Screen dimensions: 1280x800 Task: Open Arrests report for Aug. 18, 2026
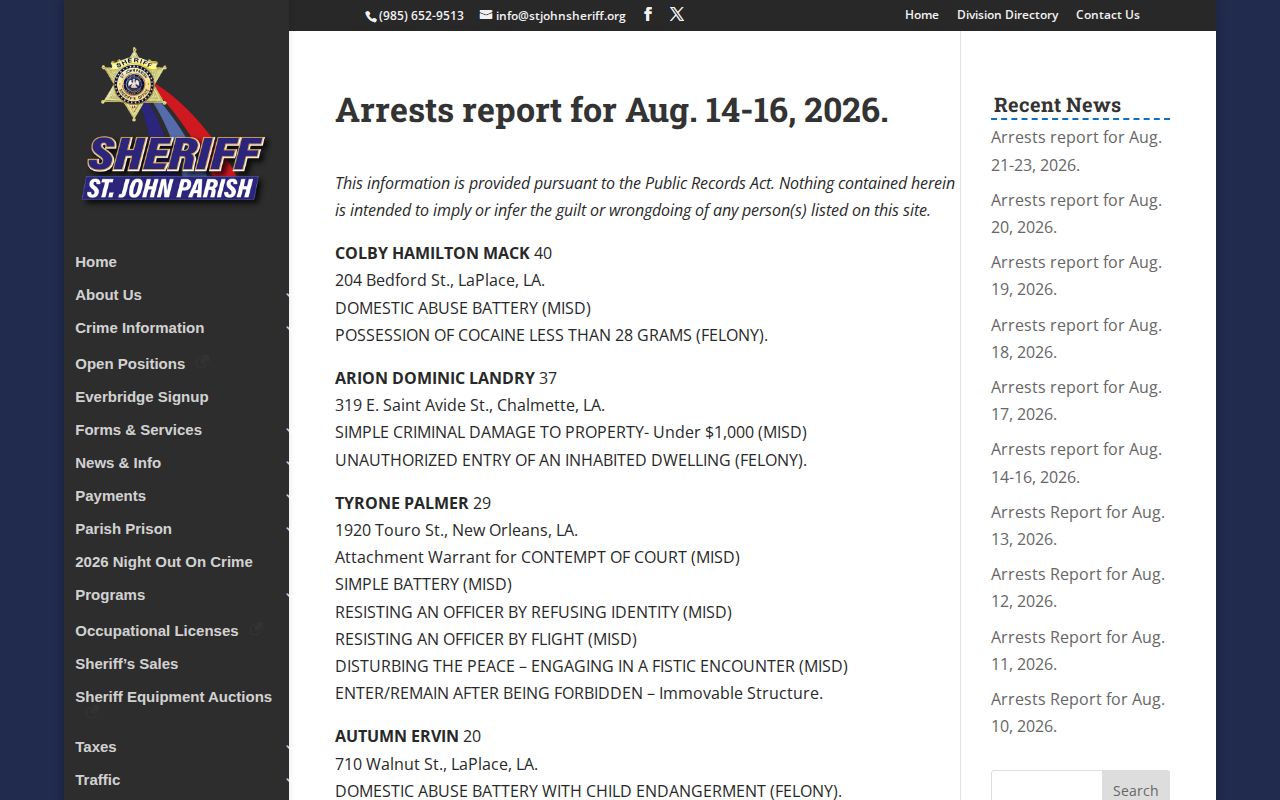[1076, 338]
